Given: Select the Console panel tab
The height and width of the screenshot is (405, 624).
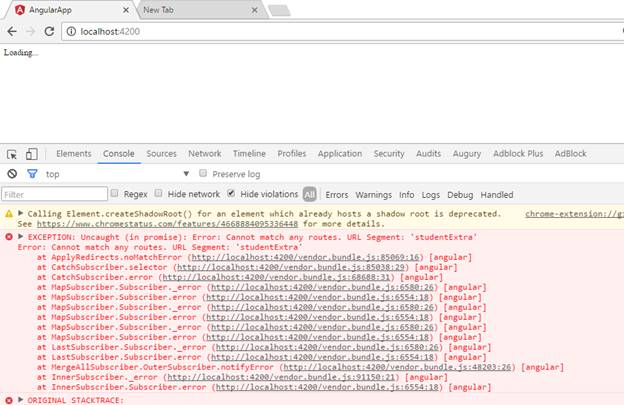Looking at the screenshot, I should pos(119,154).
